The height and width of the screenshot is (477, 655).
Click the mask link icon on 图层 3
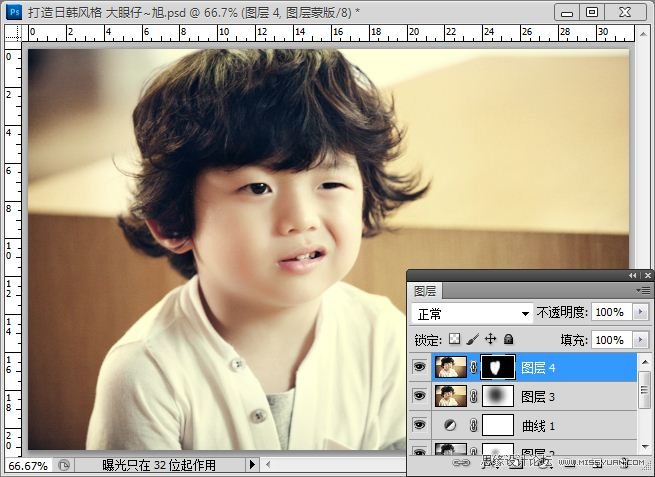click(474, 396)
